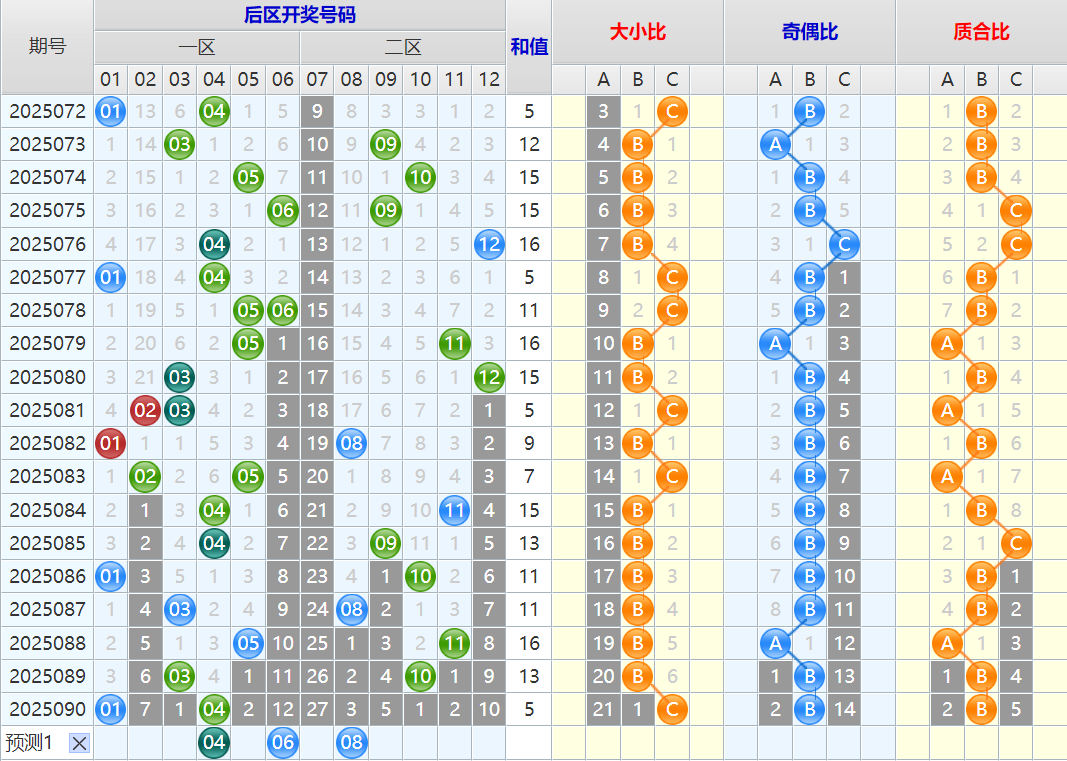Select ball 11 in row 2025079
The image size is (1067, 761).
(455, 343)
